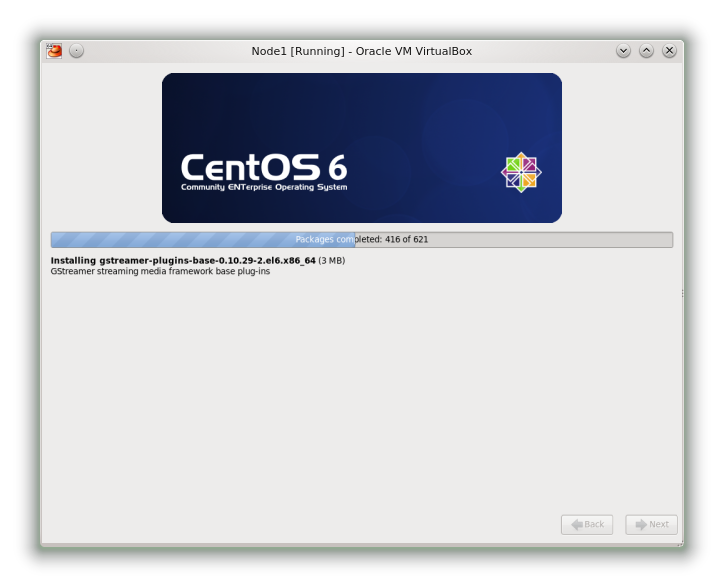Click the 'Node1 [Running] - Oracle VM VirtualBox' title
Image resolution: width=724 pixels, height=587 pixels.
click(x=362, y=51)
